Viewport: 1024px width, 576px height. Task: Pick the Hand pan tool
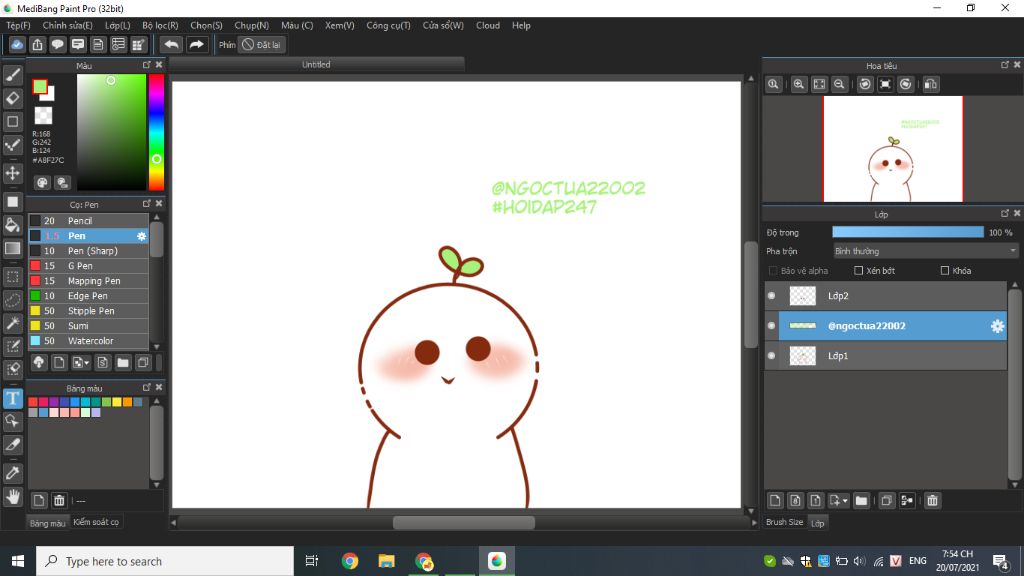tap(12, 496)
